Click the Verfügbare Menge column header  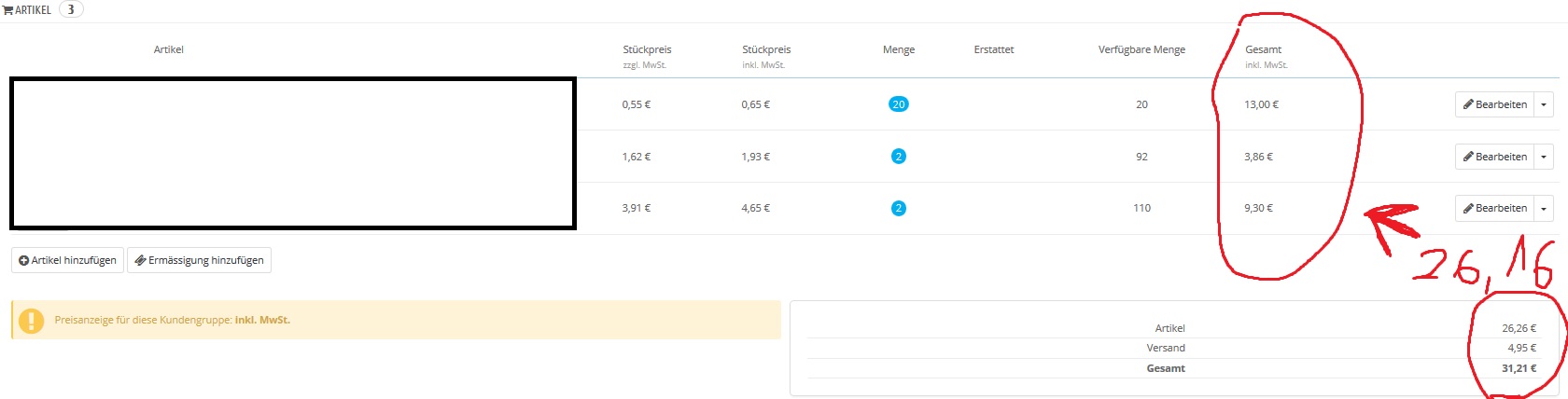coord(1141,49)
